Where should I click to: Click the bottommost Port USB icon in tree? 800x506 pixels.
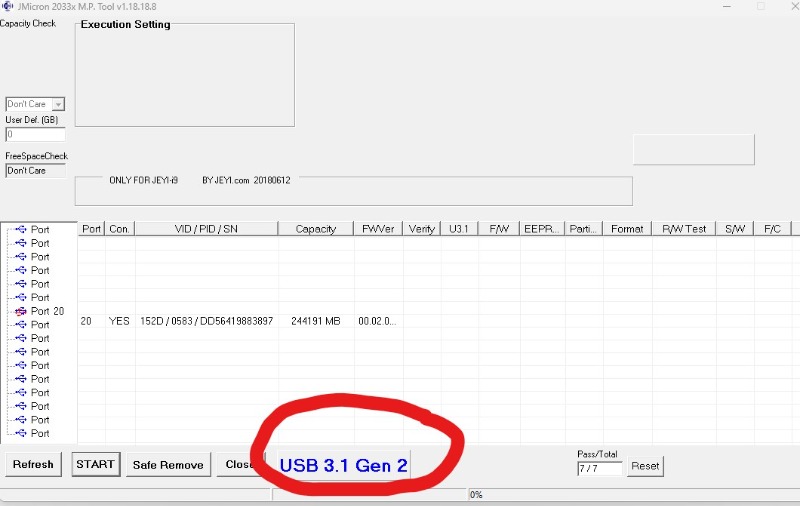pyautogui.click(x=21, y=433)
